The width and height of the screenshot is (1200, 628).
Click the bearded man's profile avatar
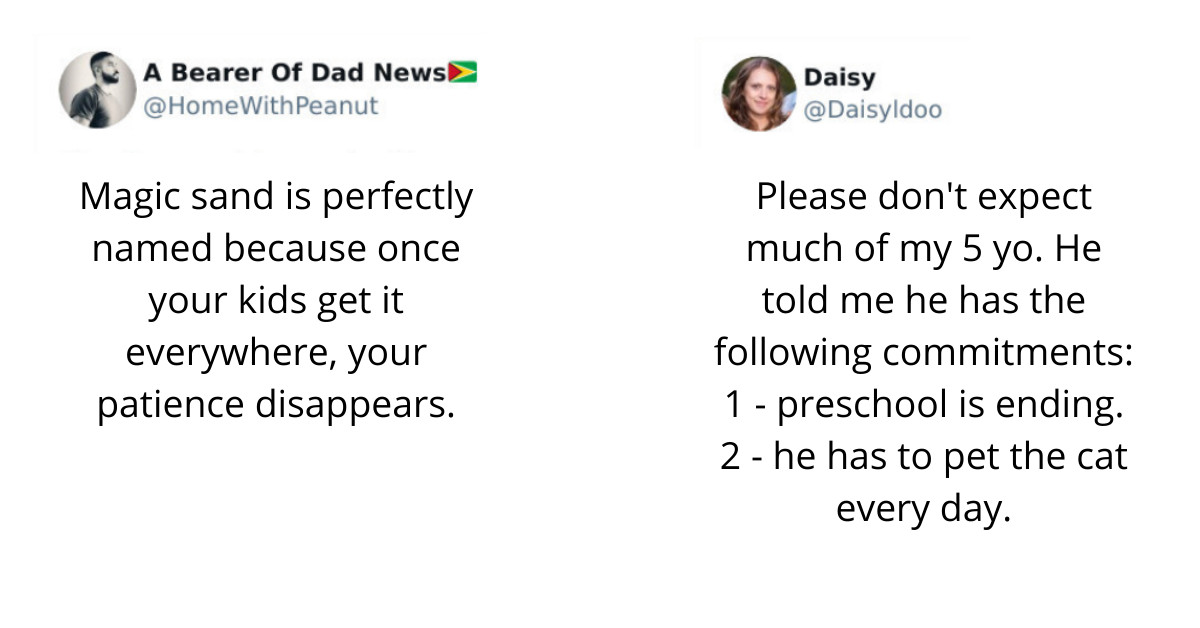tap(97, 90)
